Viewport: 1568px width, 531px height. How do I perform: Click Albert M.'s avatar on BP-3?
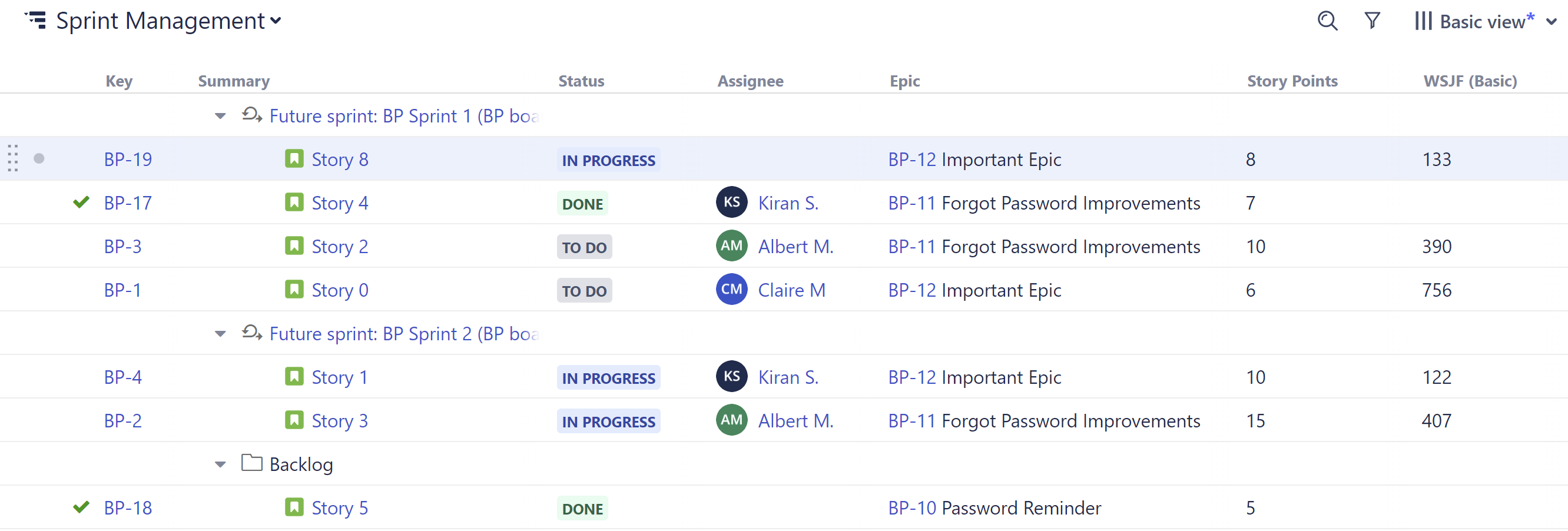(731, 245)
